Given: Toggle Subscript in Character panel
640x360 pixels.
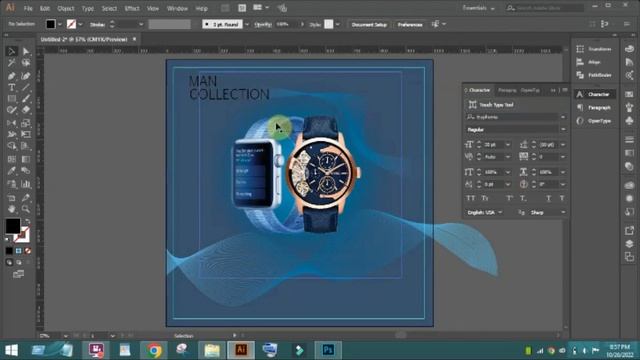Looking at the screenshot, I should point(523,198).
